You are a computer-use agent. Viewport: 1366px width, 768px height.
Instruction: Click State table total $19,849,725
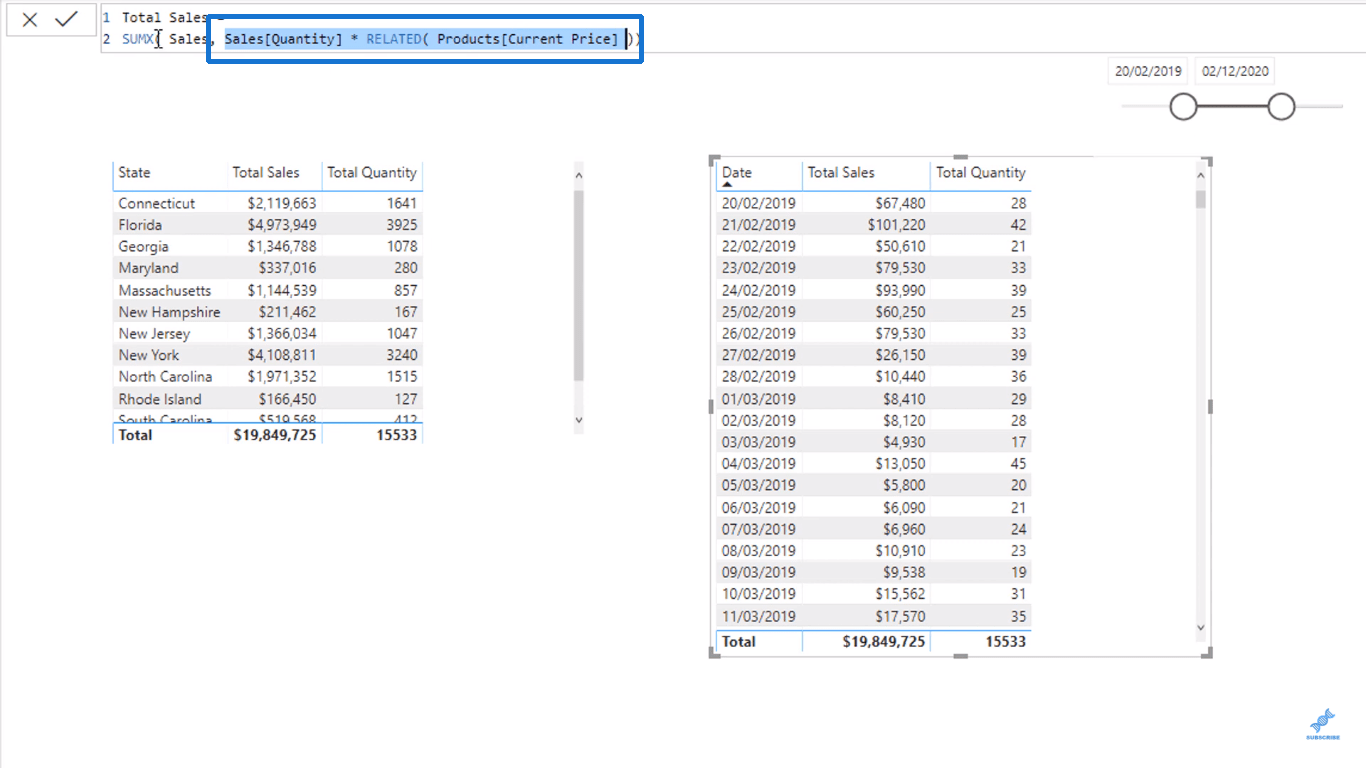click(x=275, y=435)
